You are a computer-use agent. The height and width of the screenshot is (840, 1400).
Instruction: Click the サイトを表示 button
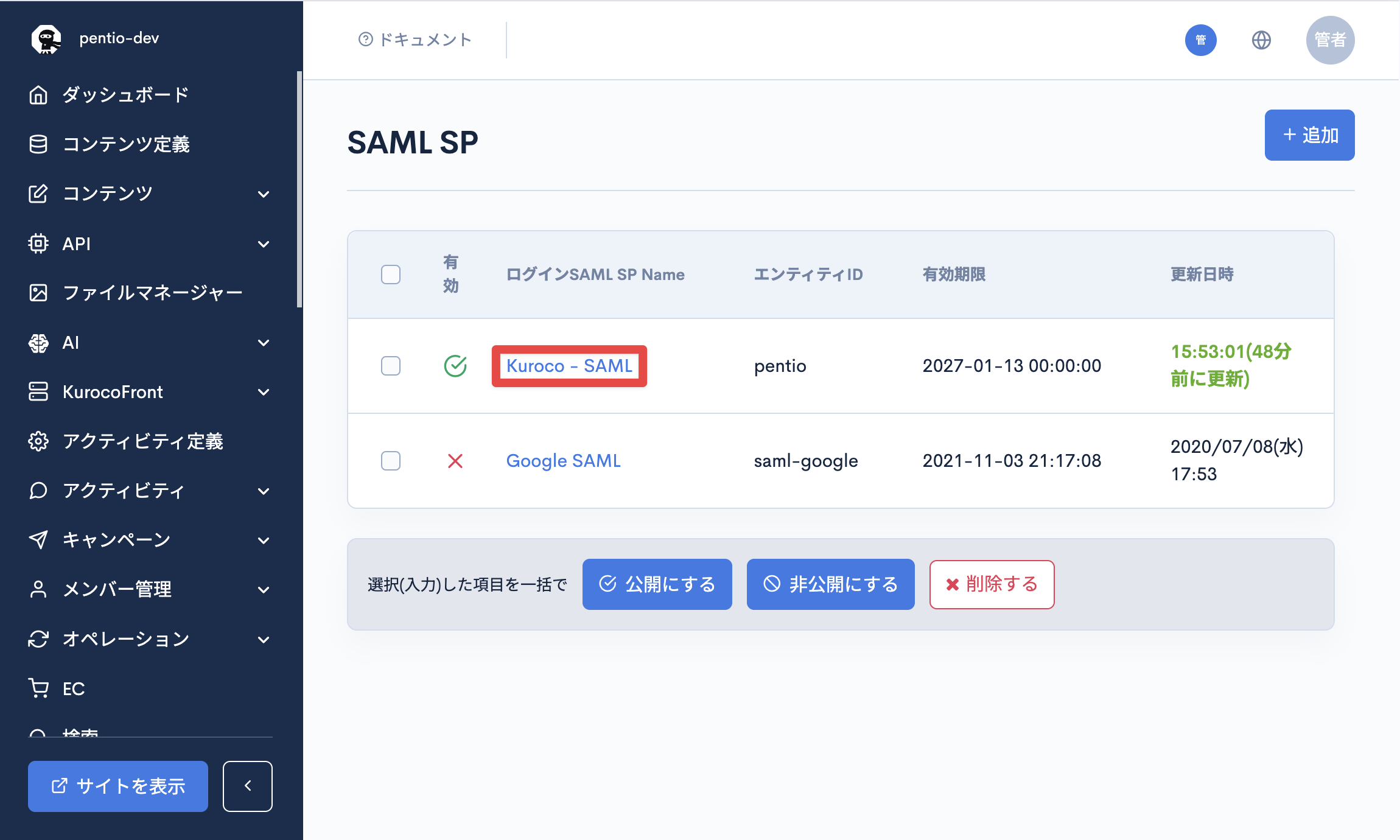pyautogui.click(x=118, y=786)
